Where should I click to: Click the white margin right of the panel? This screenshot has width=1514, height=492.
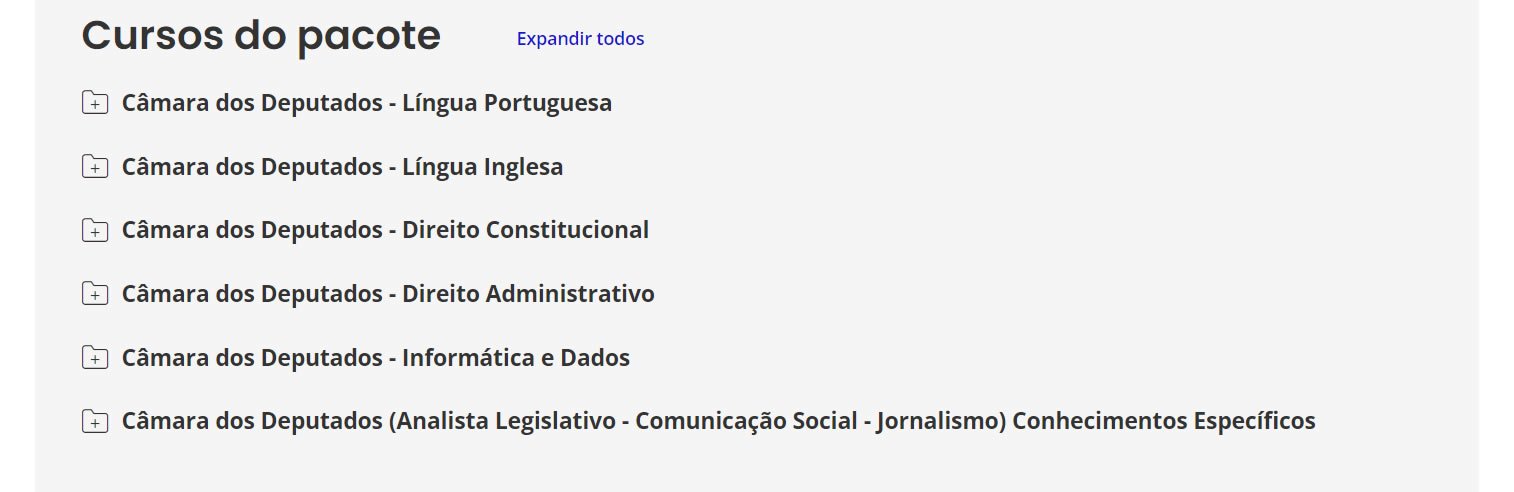tap(1496, 250)
